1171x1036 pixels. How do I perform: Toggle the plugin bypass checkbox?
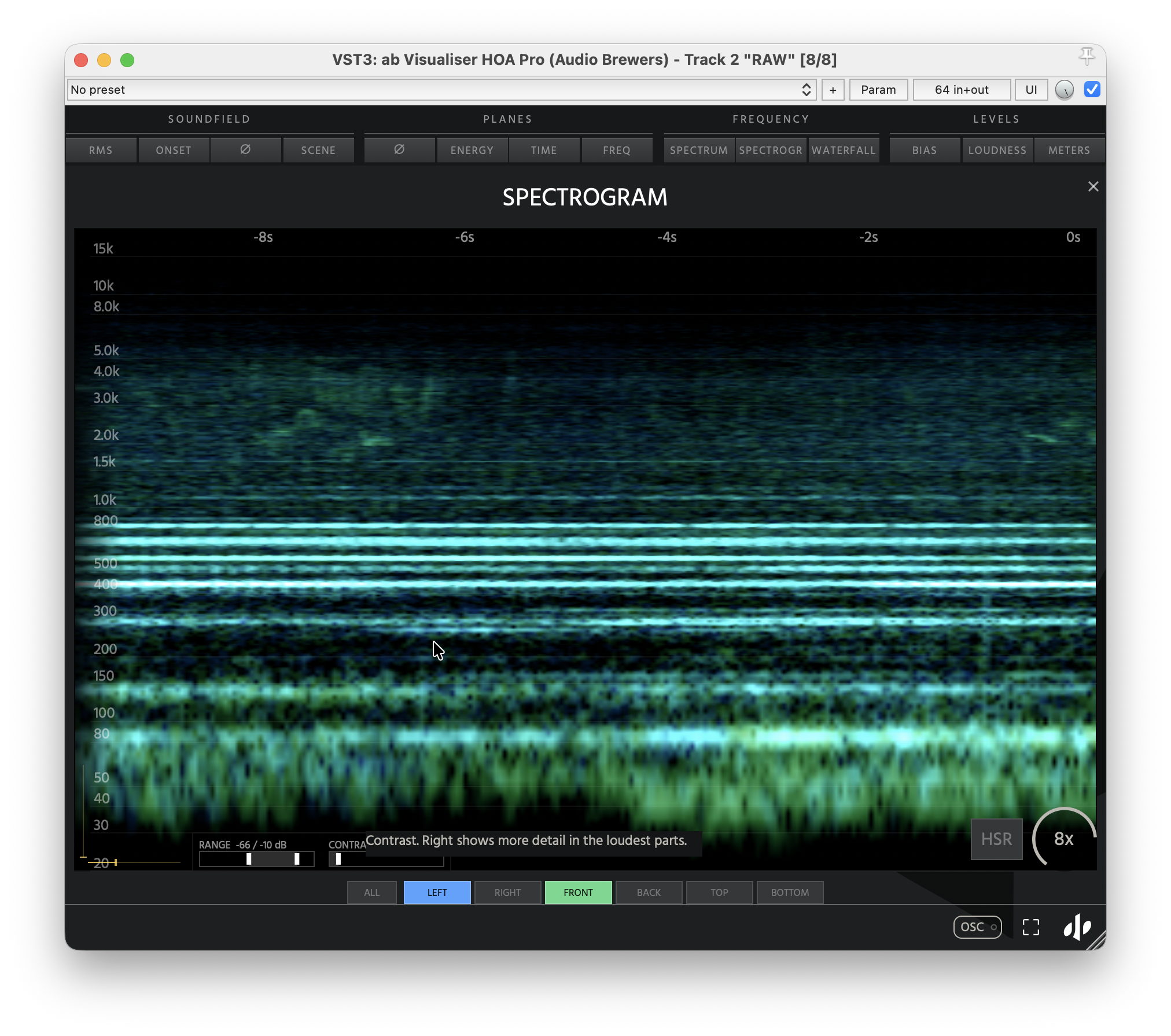[x=1092, y=90]
